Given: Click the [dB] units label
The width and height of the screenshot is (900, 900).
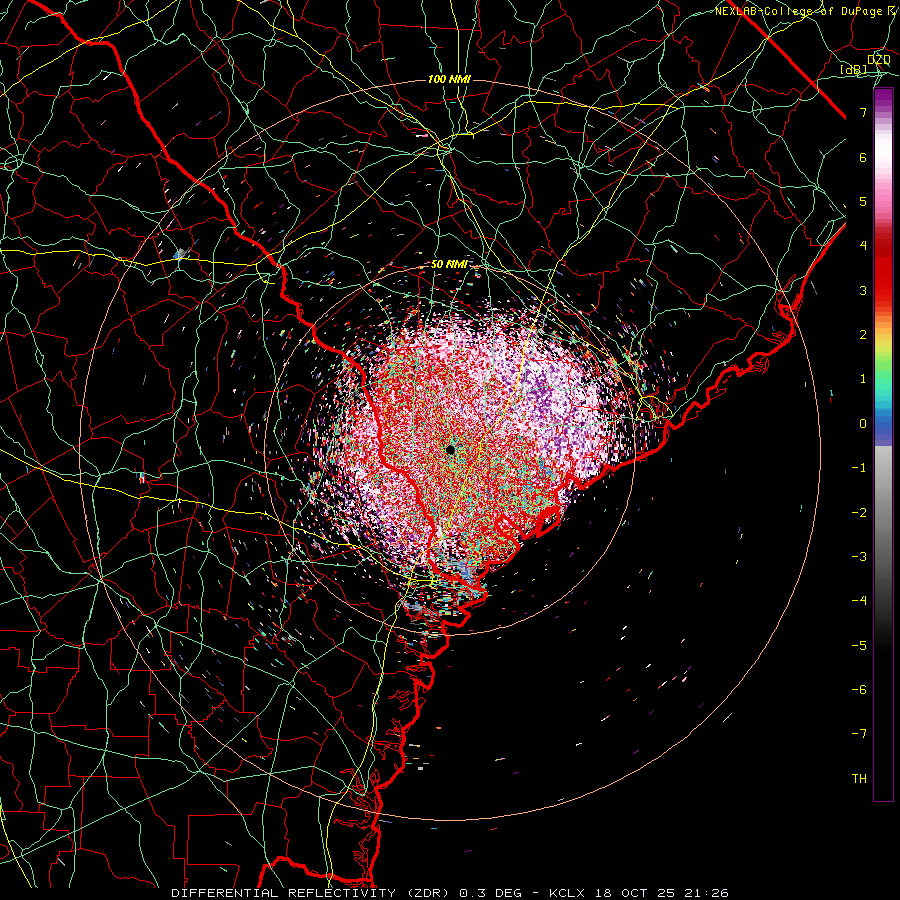Looking at the screenshot, I should [x=853, y=70].
